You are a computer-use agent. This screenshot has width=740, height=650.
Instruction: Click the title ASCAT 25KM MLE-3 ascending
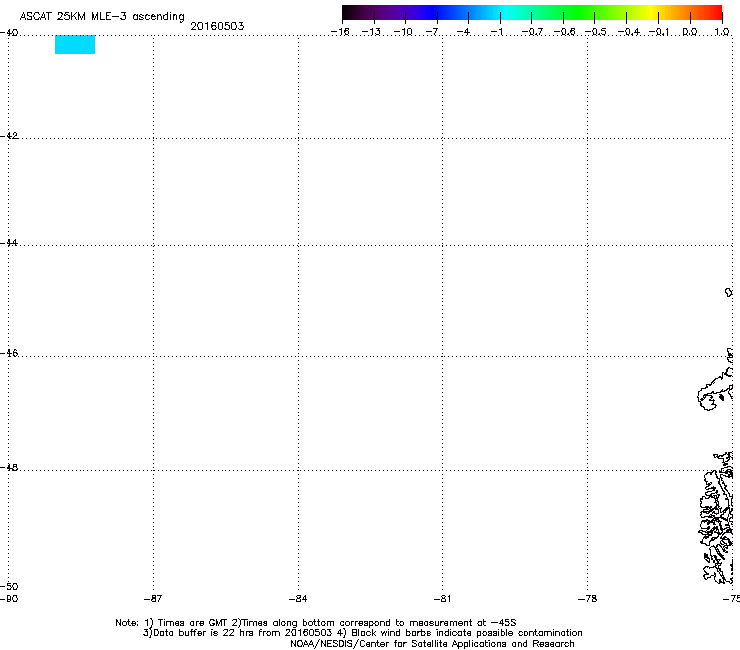pos(102,16)
